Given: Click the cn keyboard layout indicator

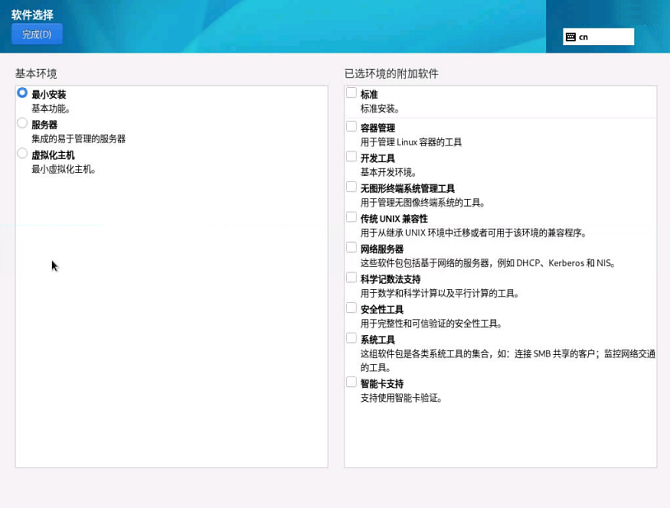Looking at the screenshot, I should tap(598, 37).
